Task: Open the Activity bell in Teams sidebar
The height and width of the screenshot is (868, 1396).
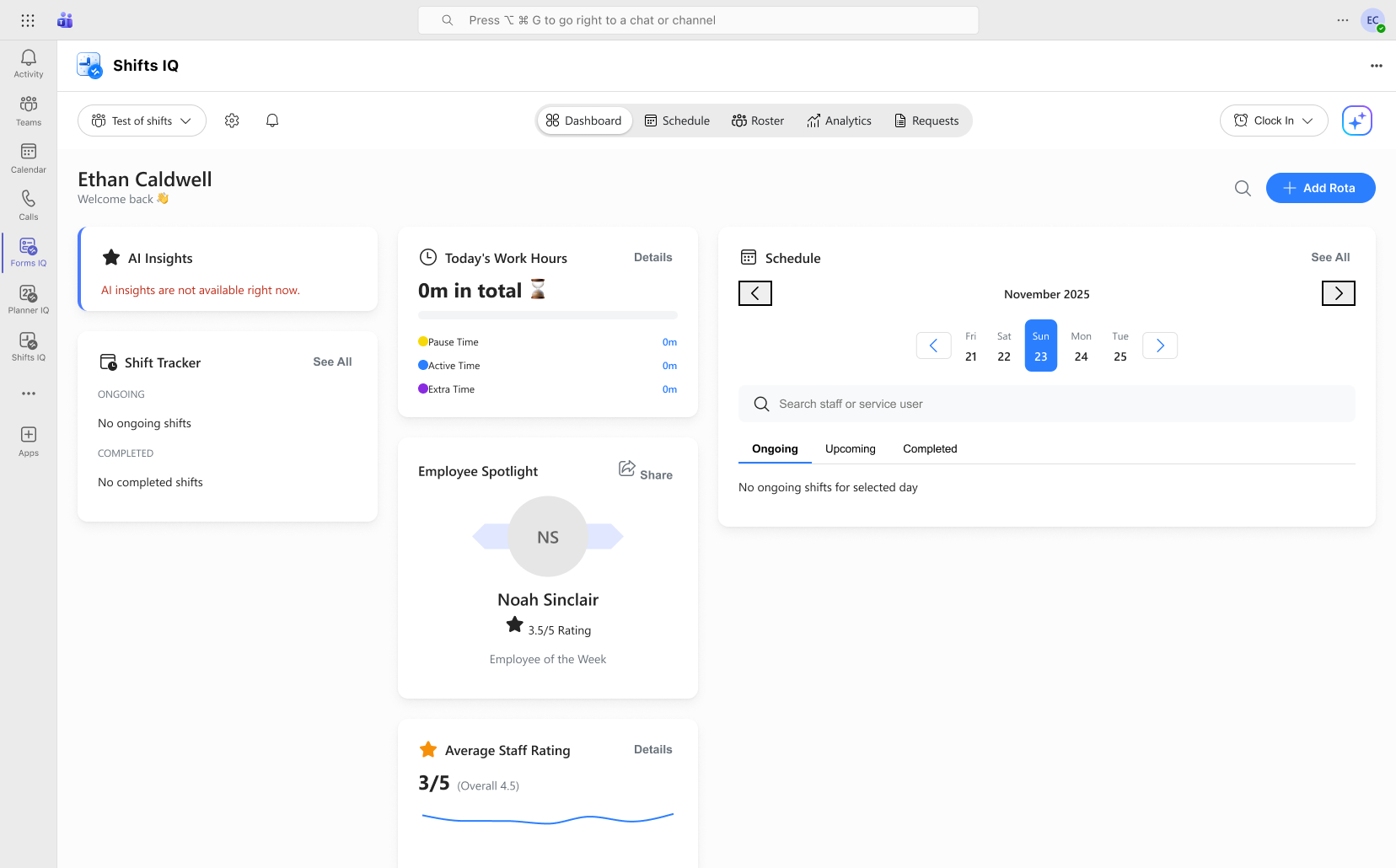Action: (28, 63)
